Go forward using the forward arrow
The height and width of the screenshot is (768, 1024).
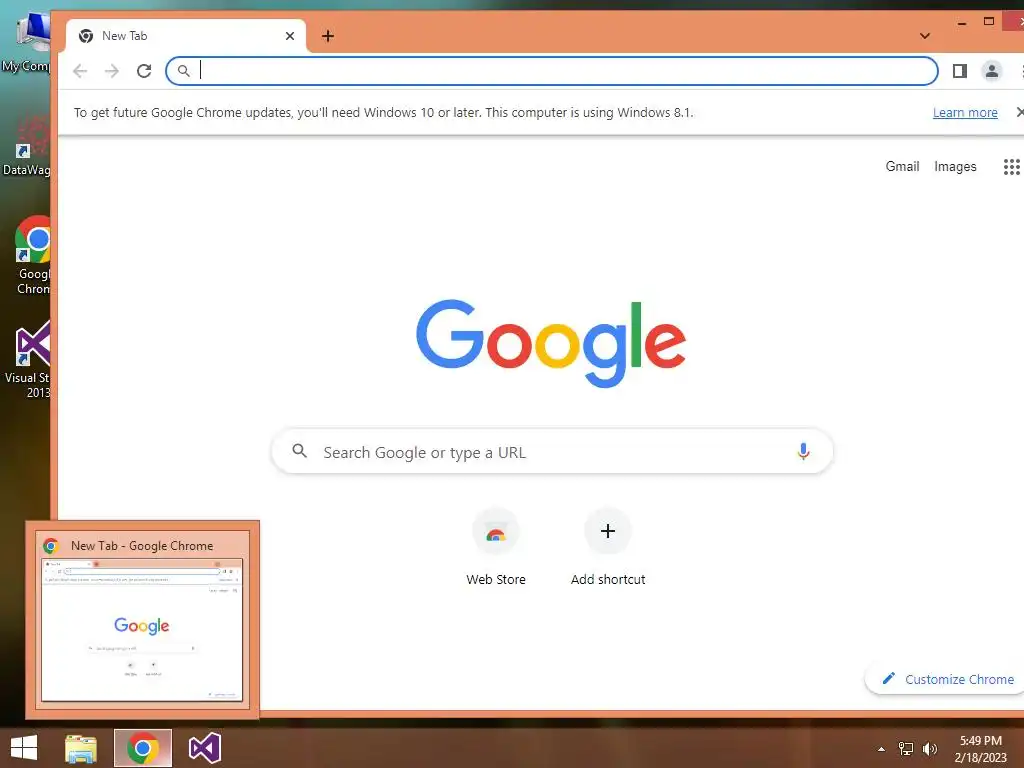(x=112, y=71)
